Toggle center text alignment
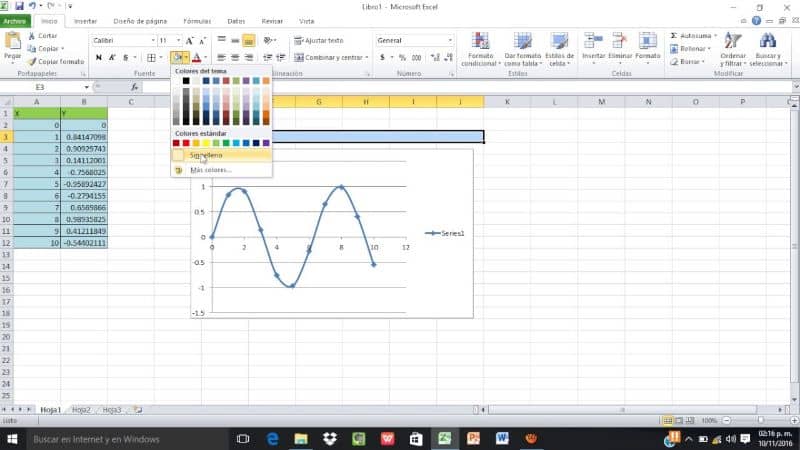Viewport: 800px width, 450px height. [235, 58]
